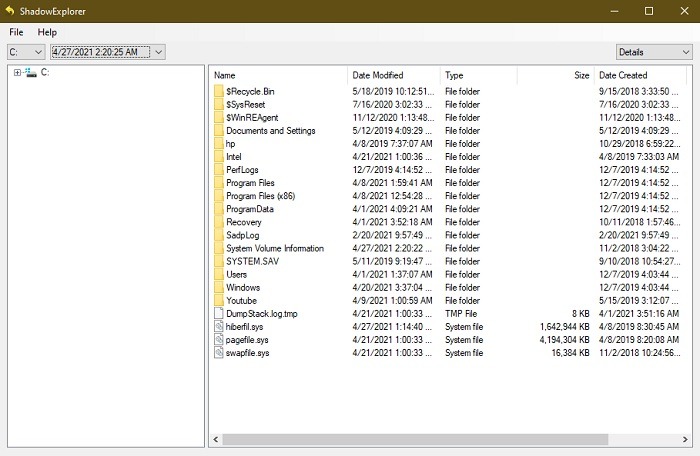Click the 1,642,944 KB size value
This screenshot has width=700, height=456.
pos(564,326)
